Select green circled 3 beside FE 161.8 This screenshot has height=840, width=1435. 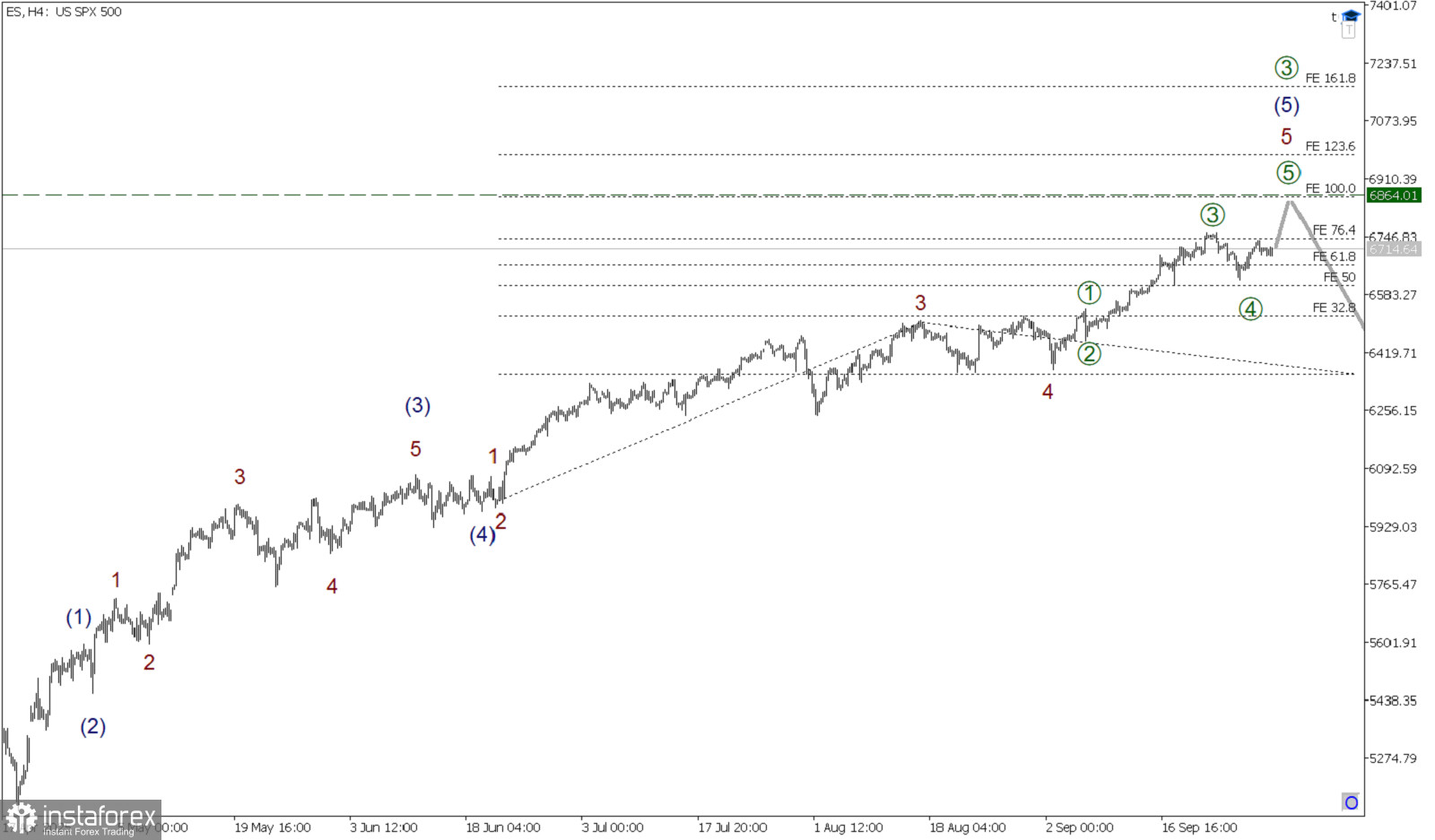(1286, 68)
